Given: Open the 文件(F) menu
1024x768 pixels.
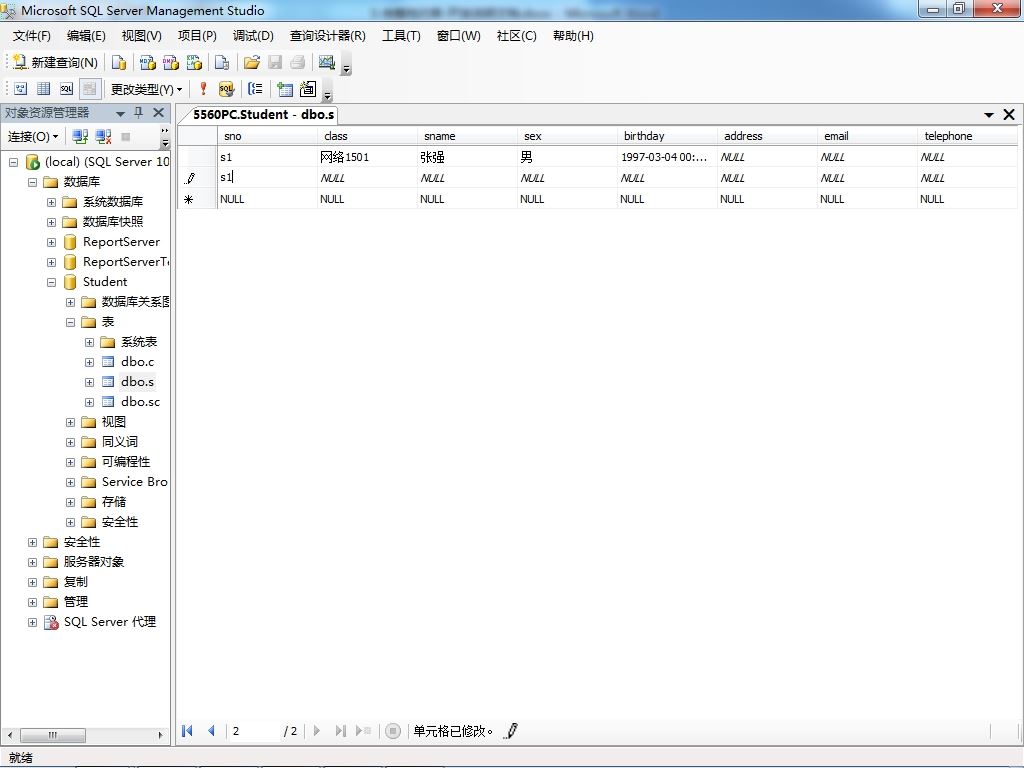Looking at the screenshot, I should 32,36.
